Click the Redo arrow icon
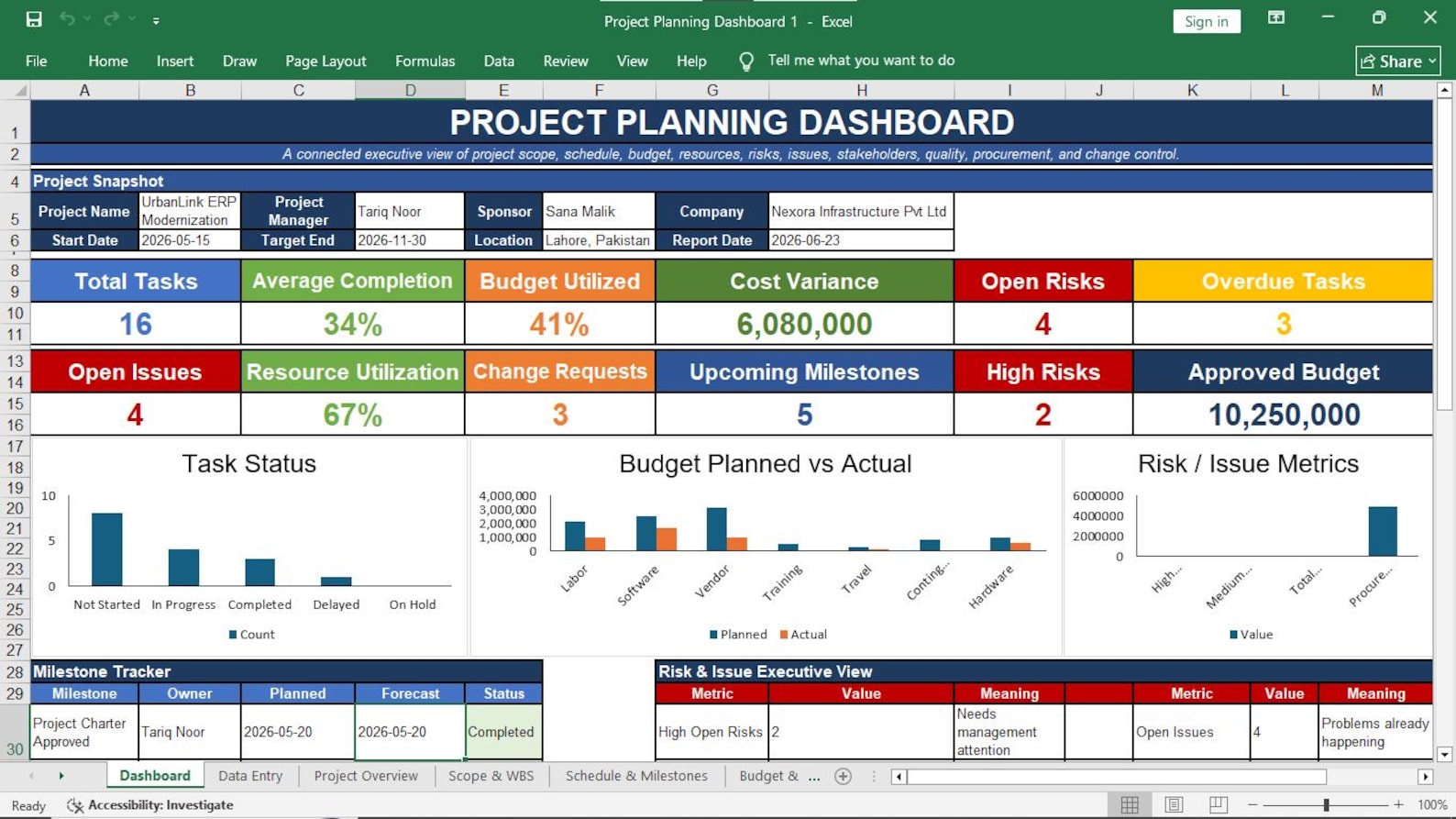This screenshot has height=819, width=1456. tap(112, 19)
